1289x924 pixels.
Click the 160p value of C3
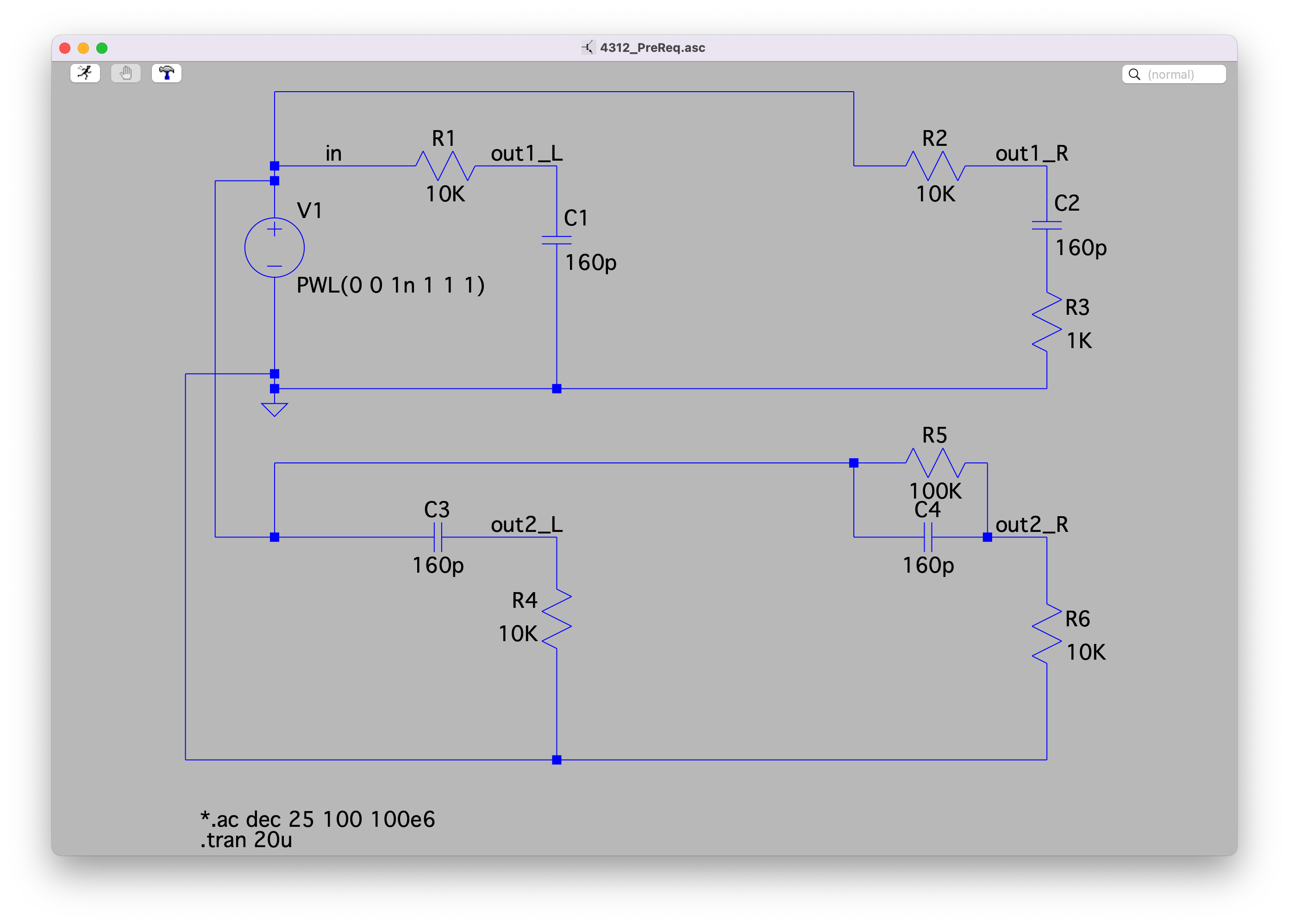click(438, 565)
